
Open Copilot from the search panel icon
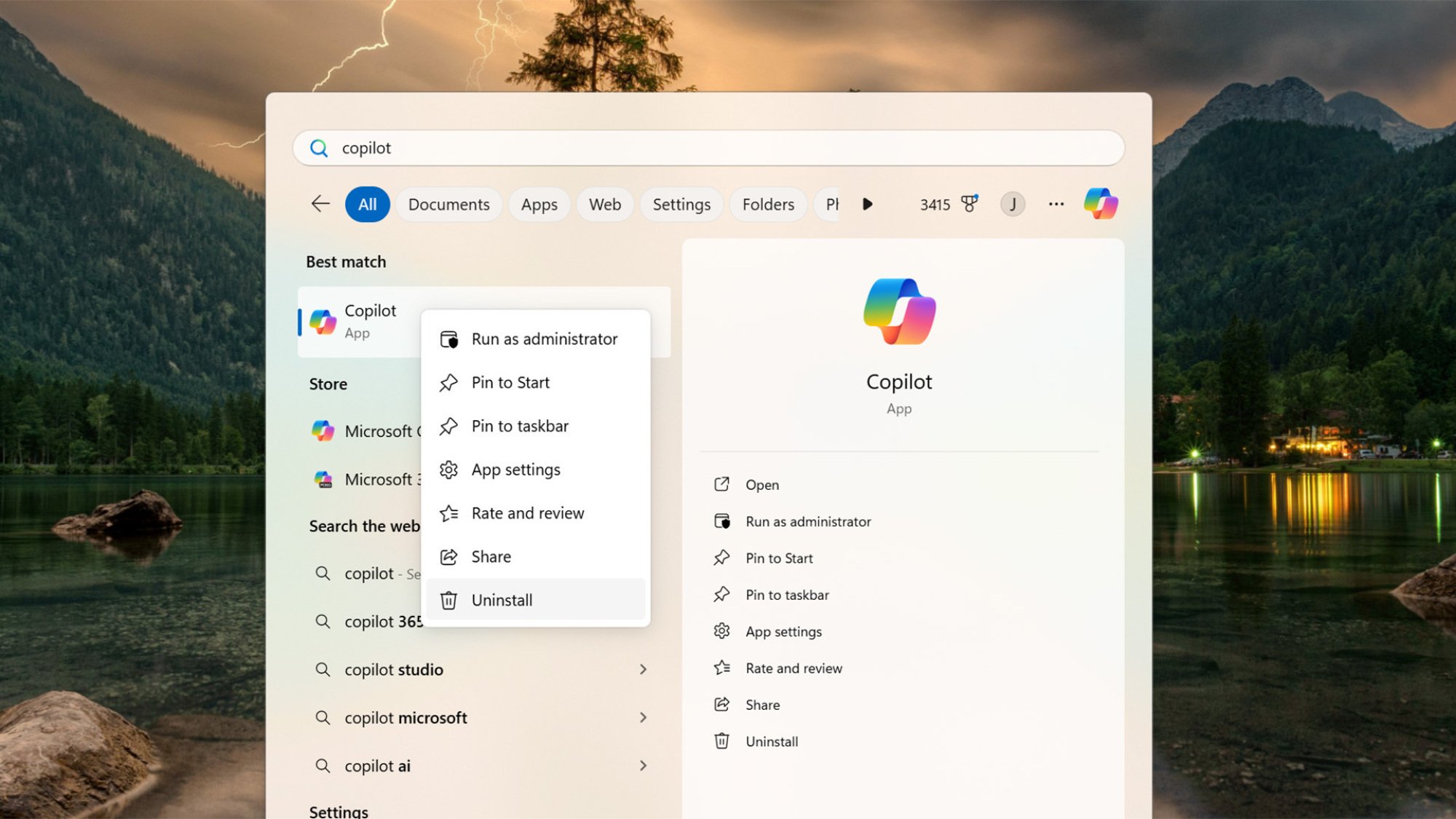point(1100,204)
